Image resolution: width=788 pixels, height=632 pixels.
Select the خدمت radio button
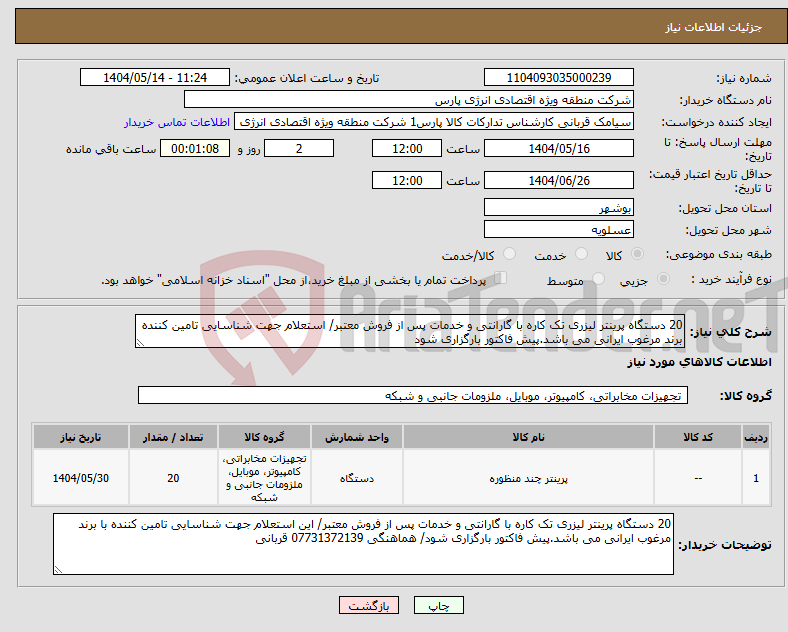pyautogui.click(x=581, y=254)
